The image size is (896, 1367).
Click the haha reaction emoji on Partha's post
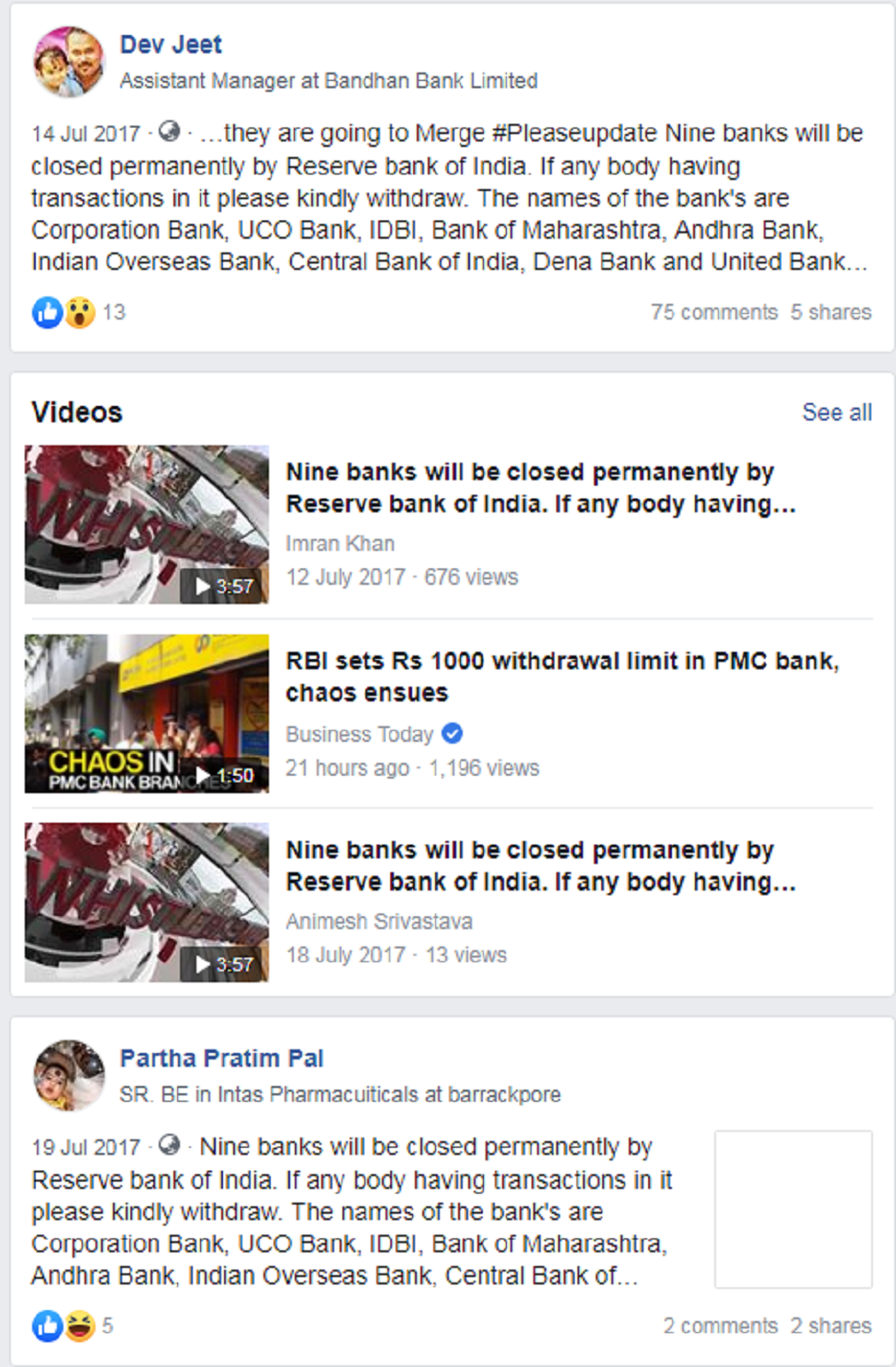pos(80,1326)
